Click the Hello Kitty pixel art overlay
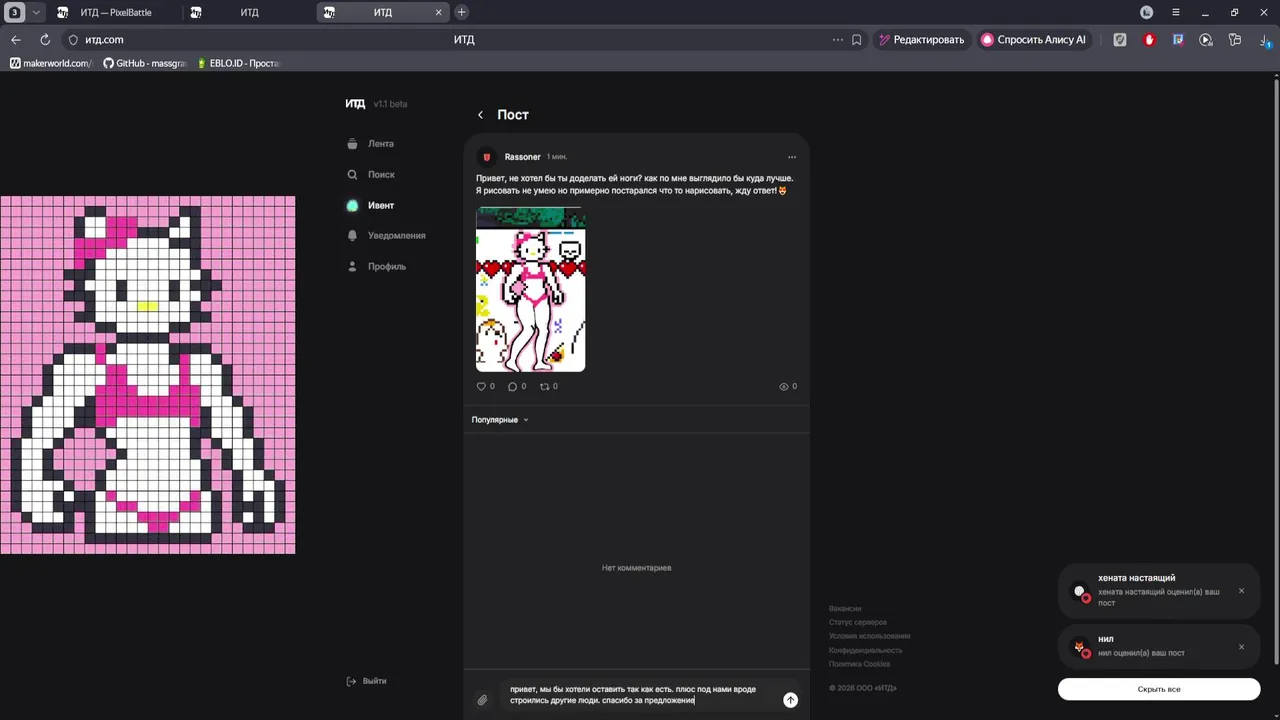The width and height of the screenshot is (1280, 720). (147, 375)
